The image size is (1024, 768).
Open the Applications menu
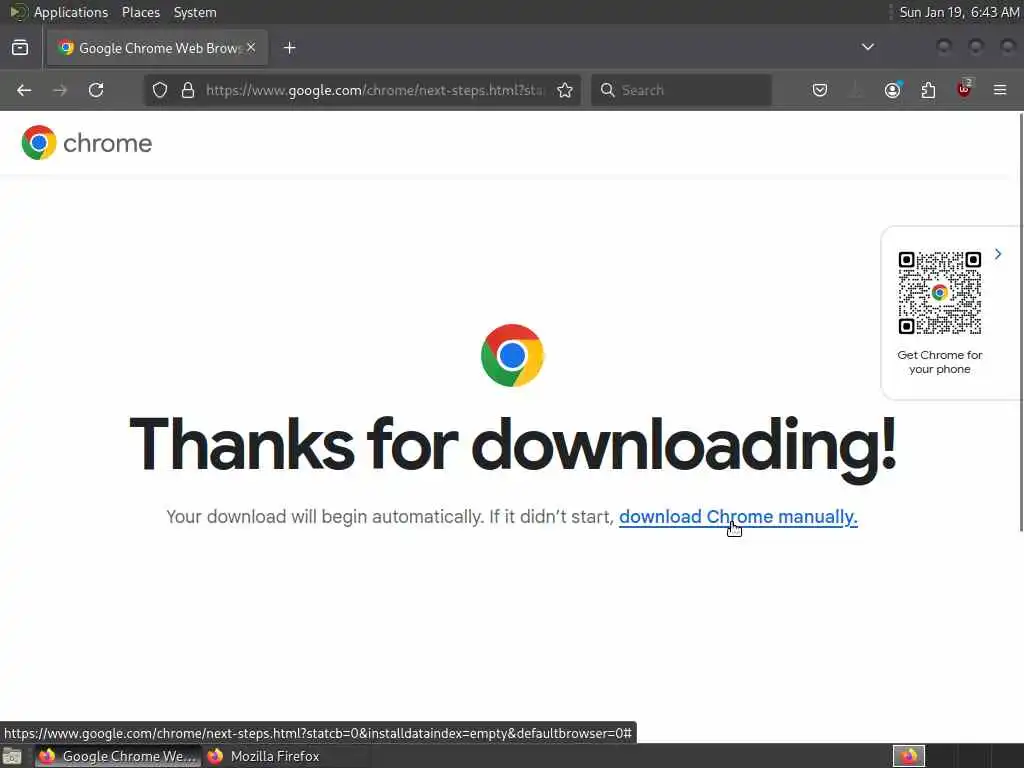pos(71,12)
